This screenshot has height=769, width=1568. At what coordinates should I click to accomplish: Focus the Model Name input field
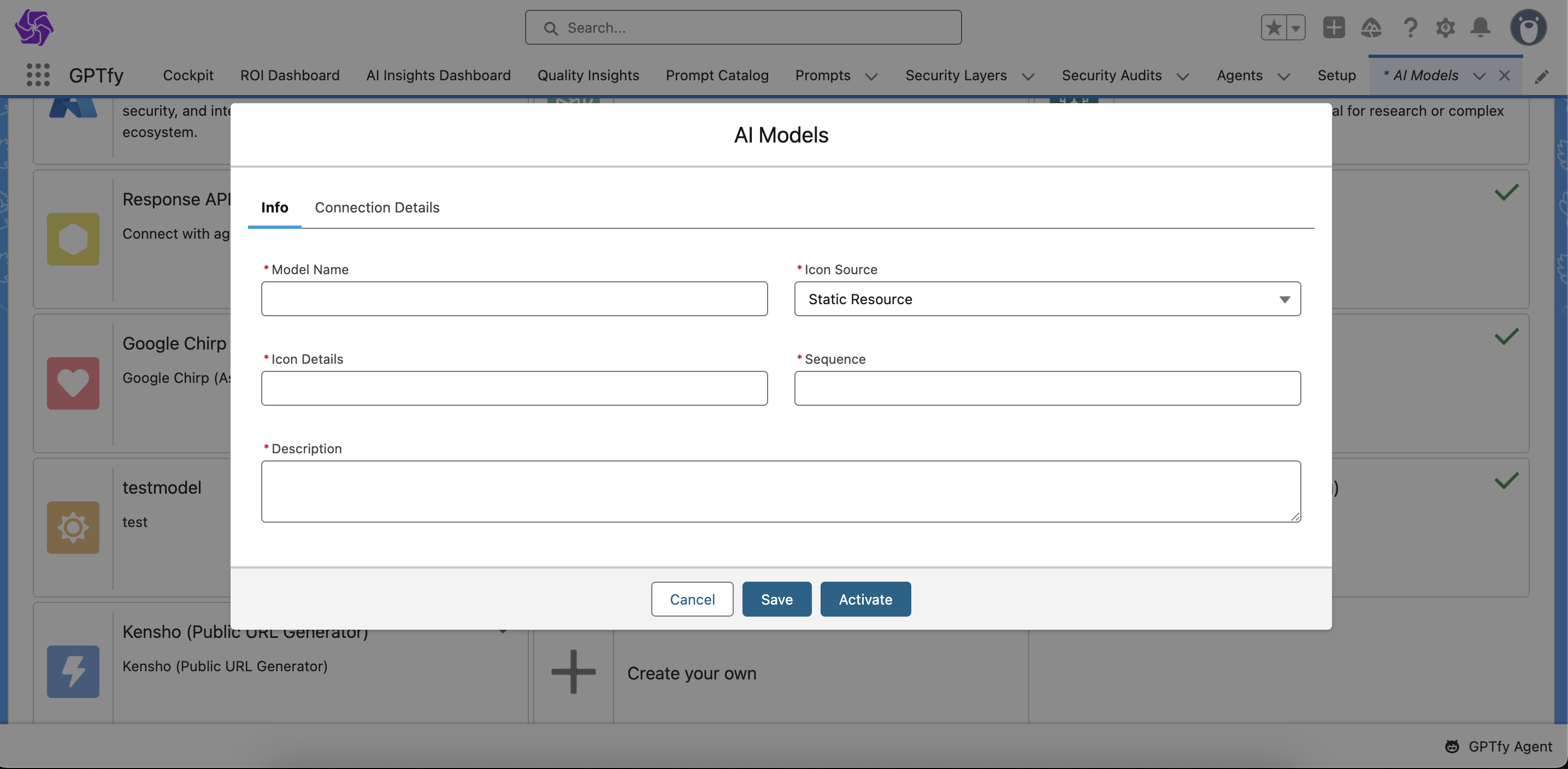point(514,299)
